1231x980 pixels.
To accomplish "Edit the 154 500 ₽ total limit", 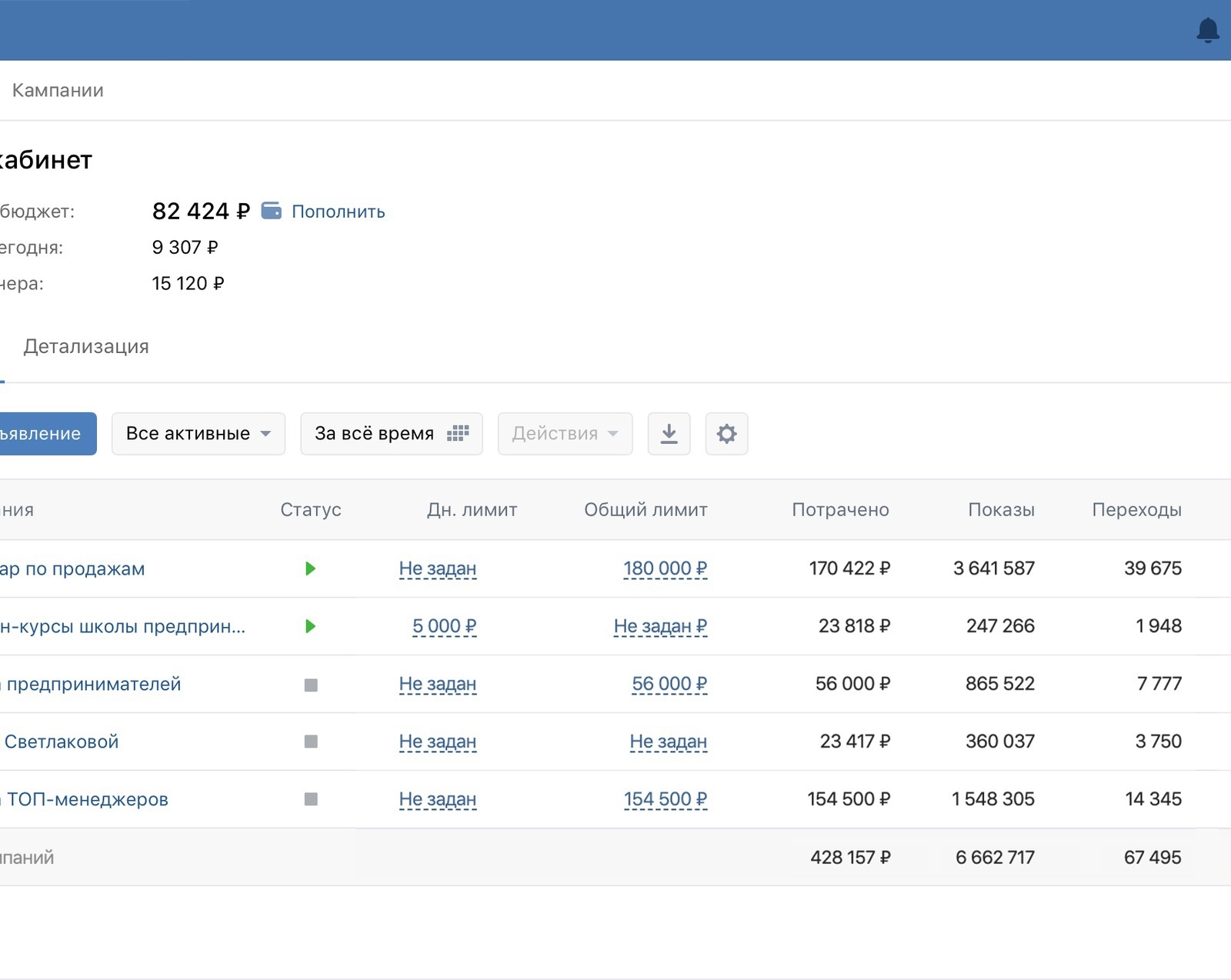I will (666, 799).
